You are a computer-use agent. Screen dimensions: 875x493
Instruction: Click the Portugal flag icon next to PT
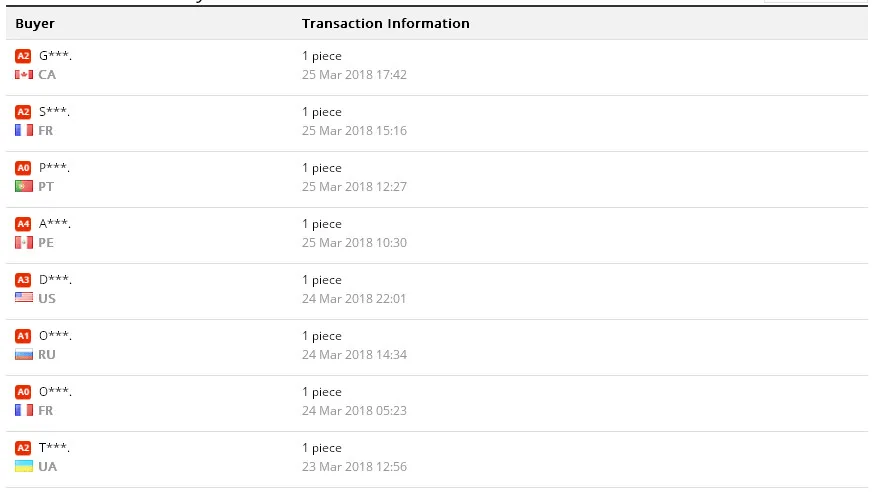(24, 186)
